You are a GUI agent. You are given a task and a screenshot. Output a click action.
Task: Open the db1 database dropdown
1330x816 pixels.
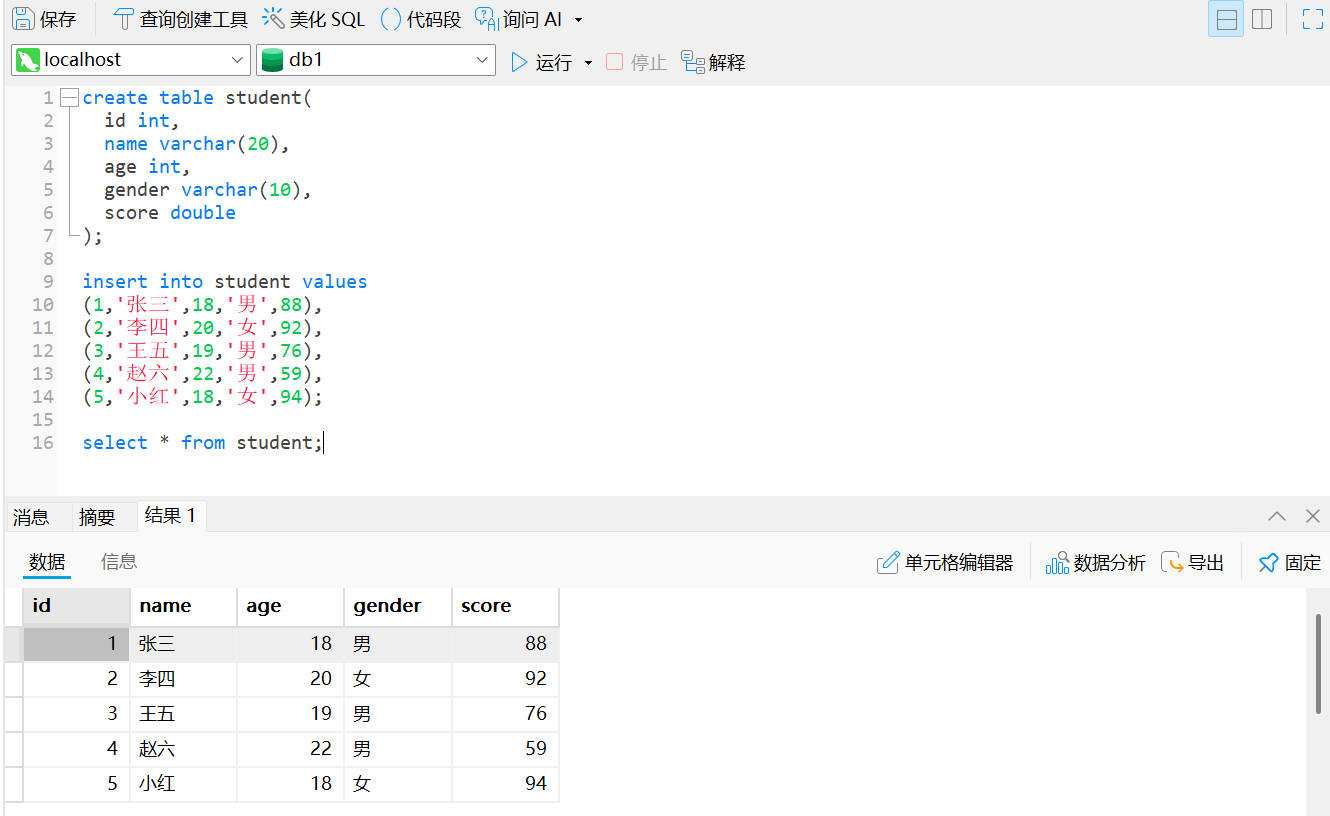[376, 60]
